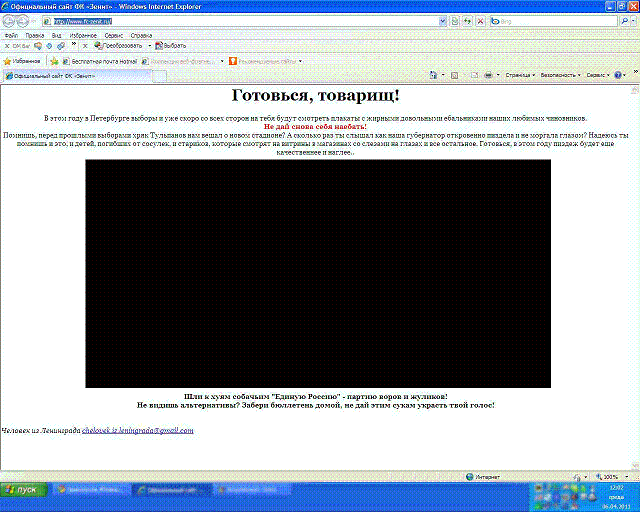Click the Refresh page icon
The width and height of the screenshot is (640, 512).
pyautogui.click(x=468, y=20)
